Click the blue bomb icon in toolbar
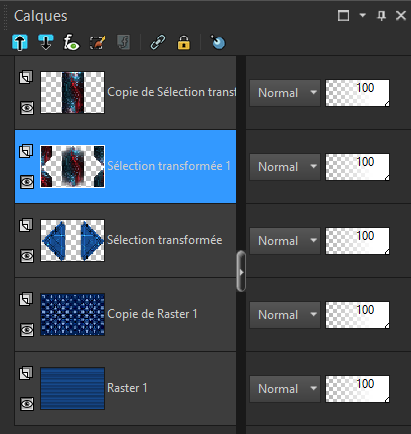Image resolution: width=411 pixels, height=434 pixels. [218, 43]
